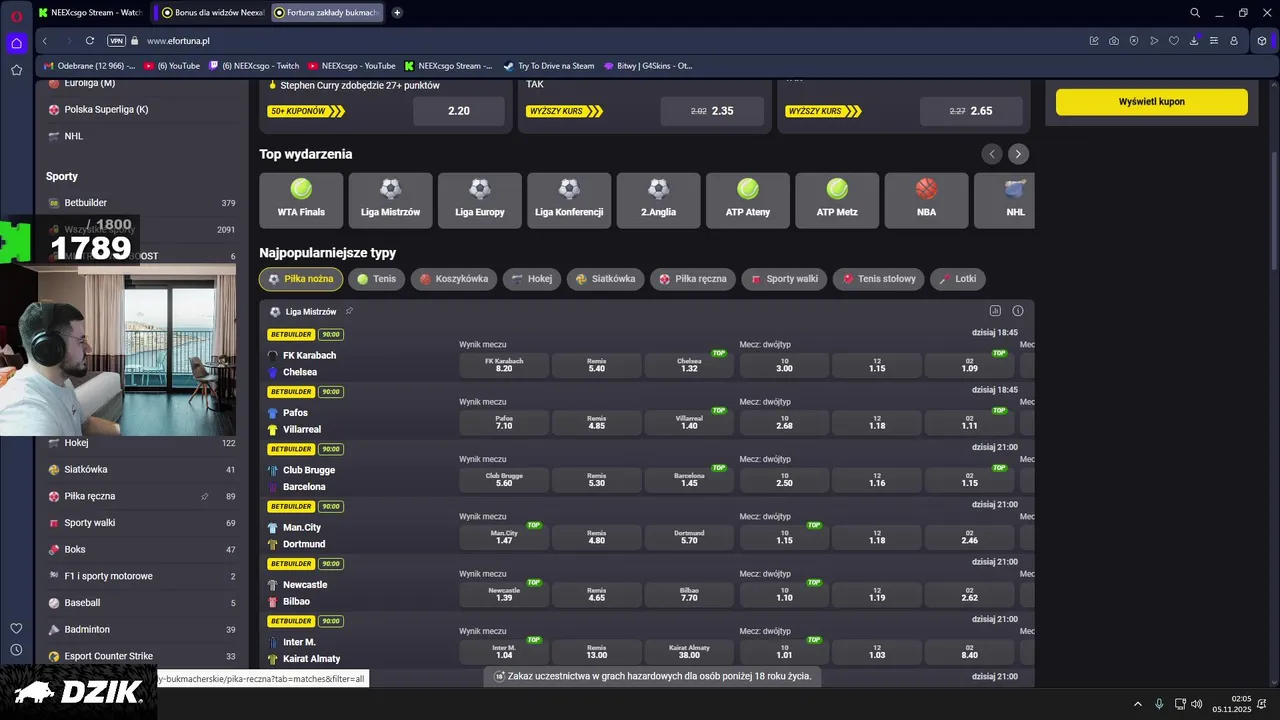Screen dimensions: 1280x720
Task: Switch to NEEXcsgo Stream tab
Action: pos(90,13)
